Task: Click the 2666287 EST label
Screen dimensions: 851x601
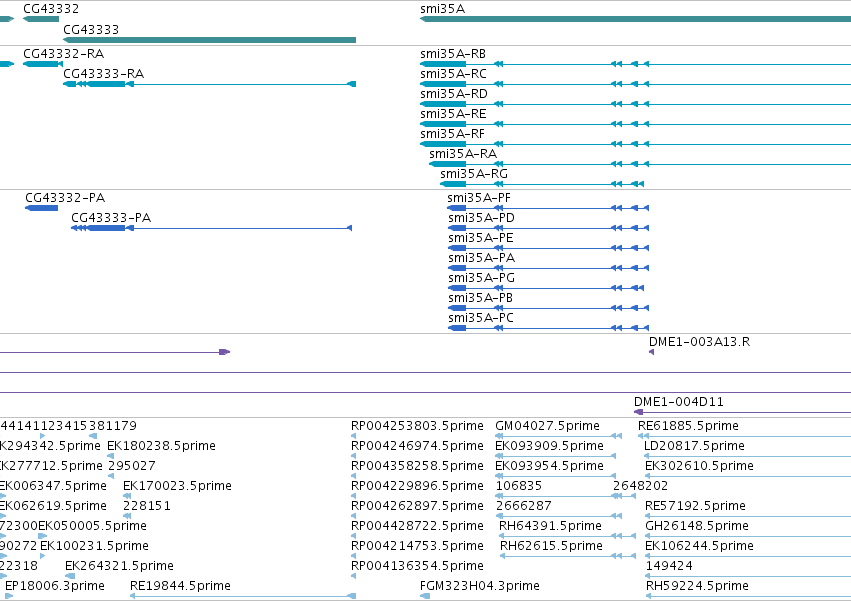Action: click(524, 507)
